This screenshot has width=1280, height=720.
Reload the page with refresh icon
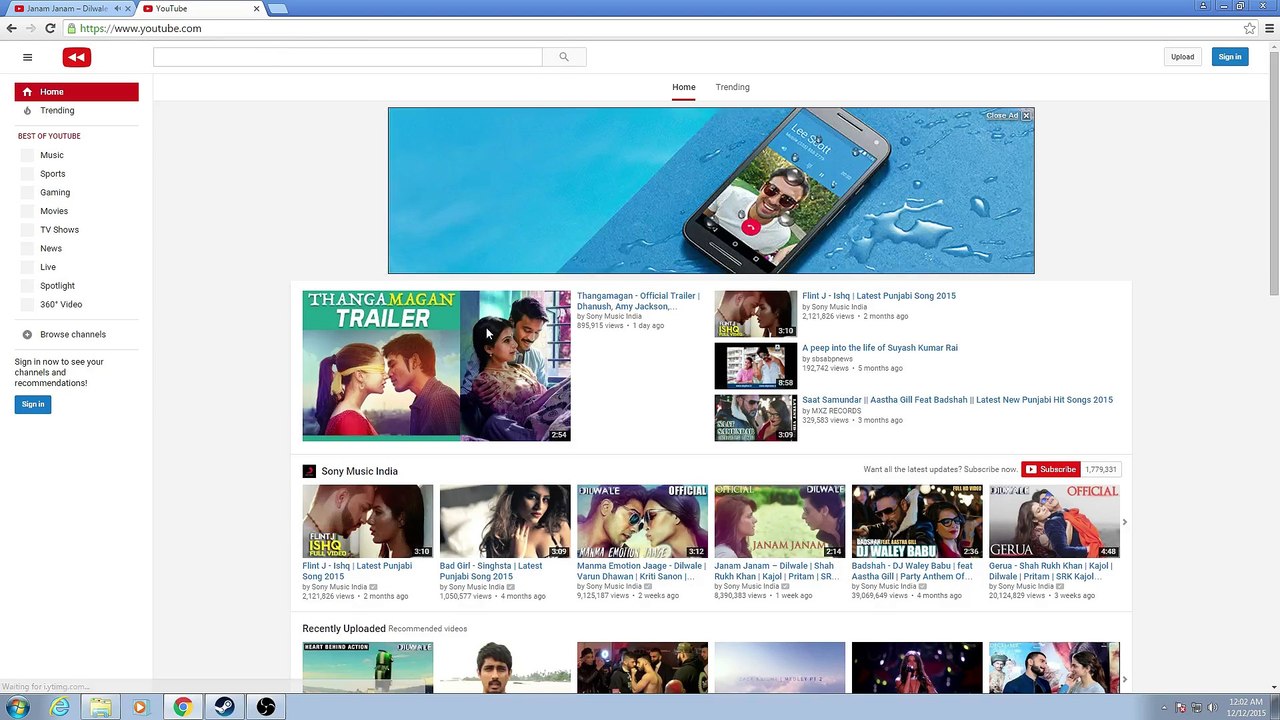pos(50,28)
